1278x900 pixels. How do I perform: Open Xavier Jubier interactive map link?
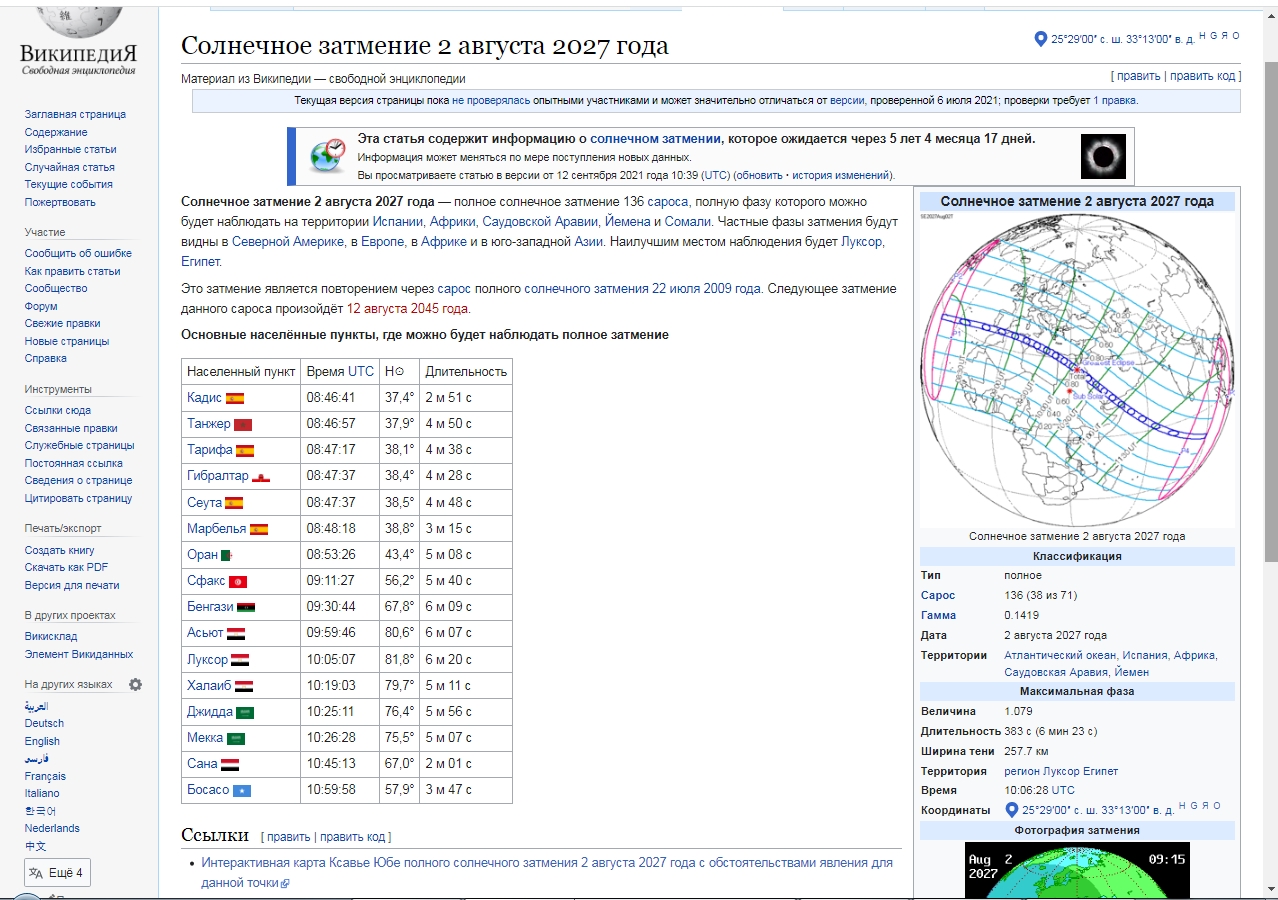point(546,872)
